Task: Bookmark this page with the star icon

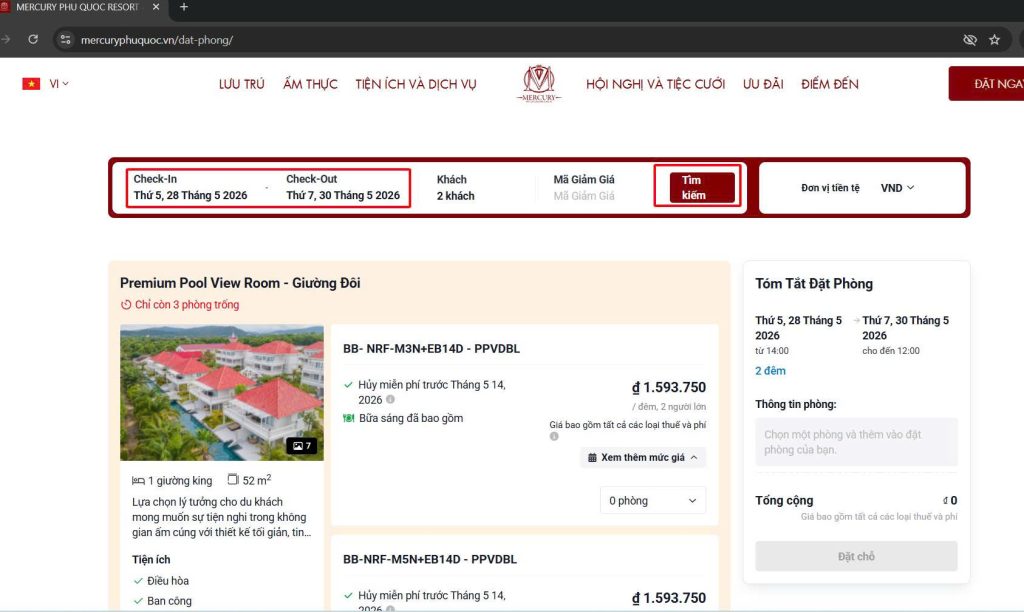Action: [x=994, y=40]
